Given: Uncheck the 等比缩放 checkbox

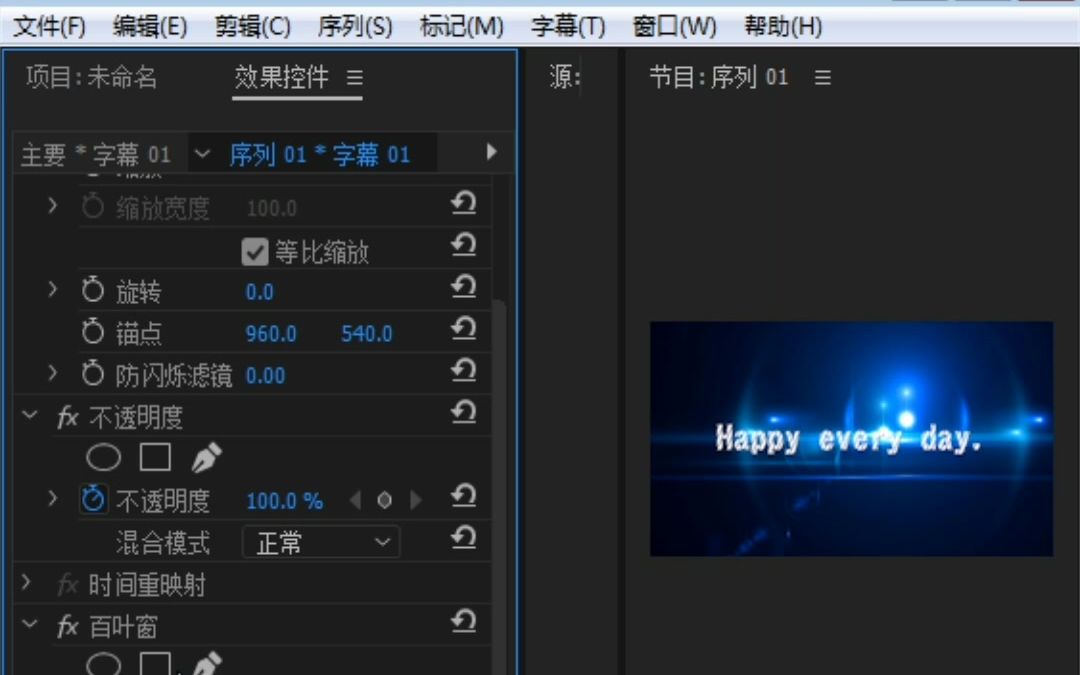Looking at the screenshot, I should [x=254, y=251].
